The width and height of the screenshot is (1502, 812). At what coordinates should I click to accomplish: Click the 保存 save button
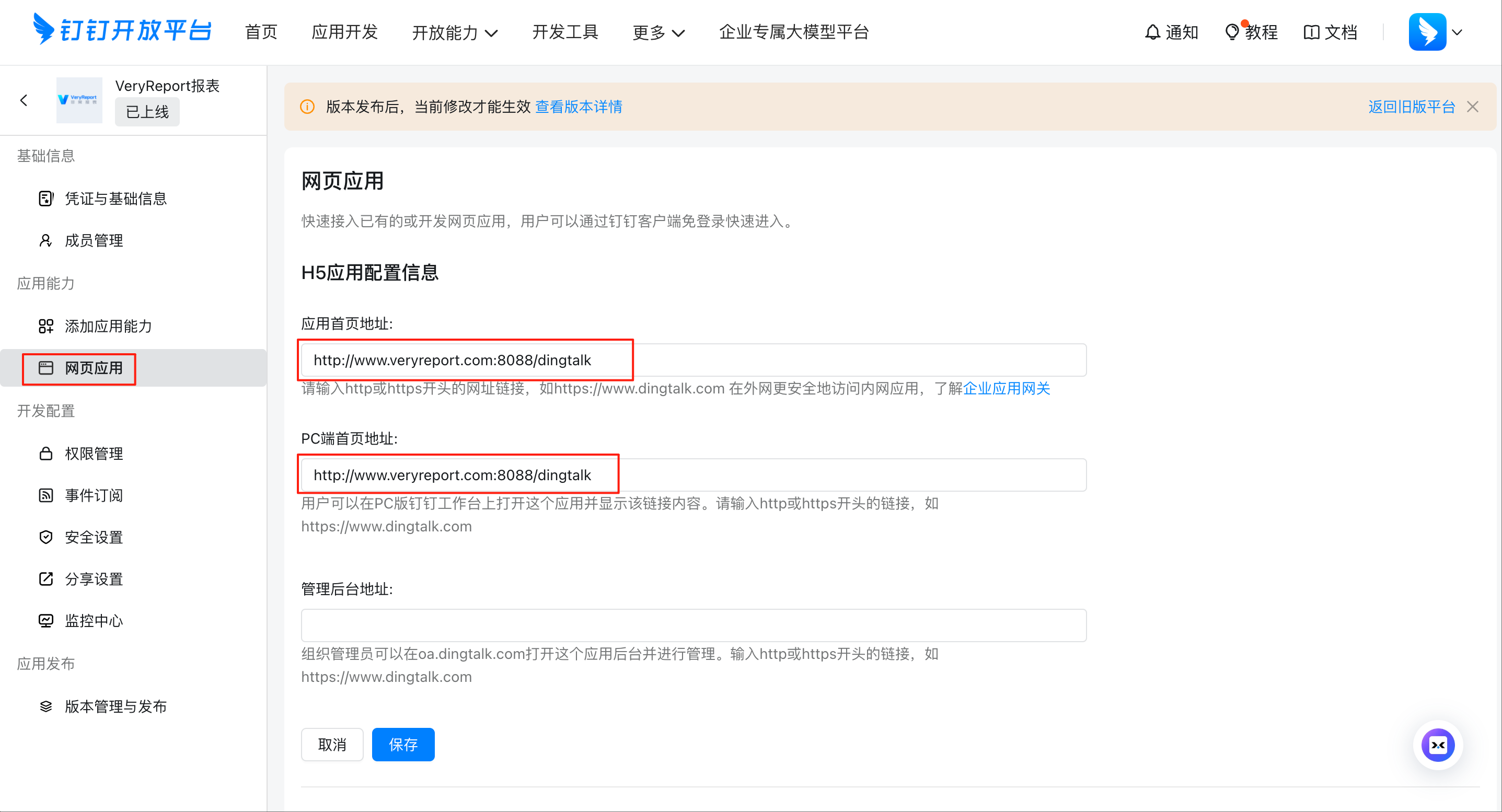click(403, 745)
